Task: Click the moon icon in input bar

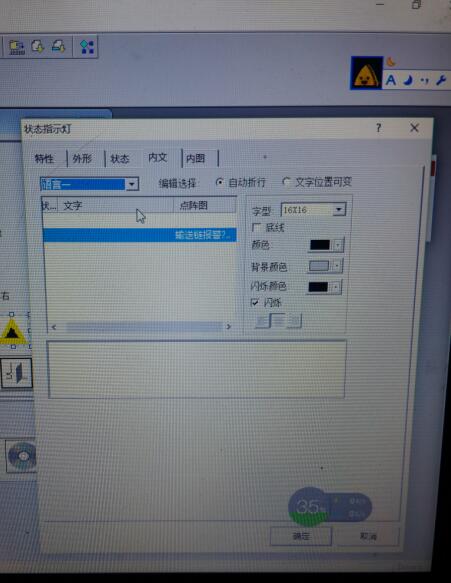Action: click(408, 80)
